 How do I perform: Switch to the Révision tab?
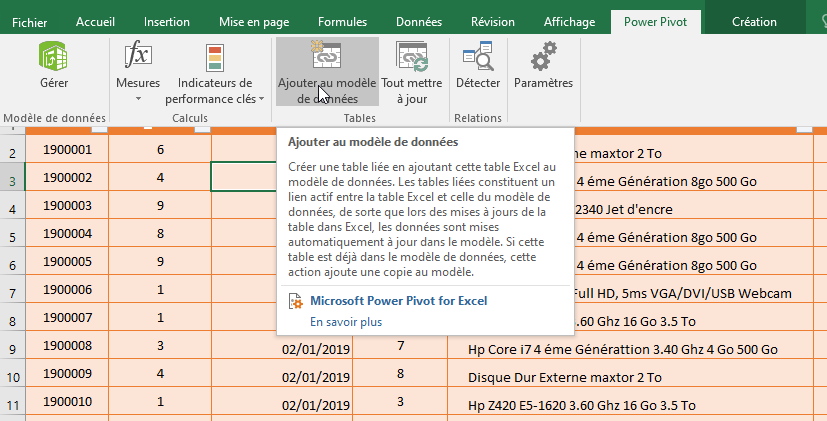coord(493,22)
